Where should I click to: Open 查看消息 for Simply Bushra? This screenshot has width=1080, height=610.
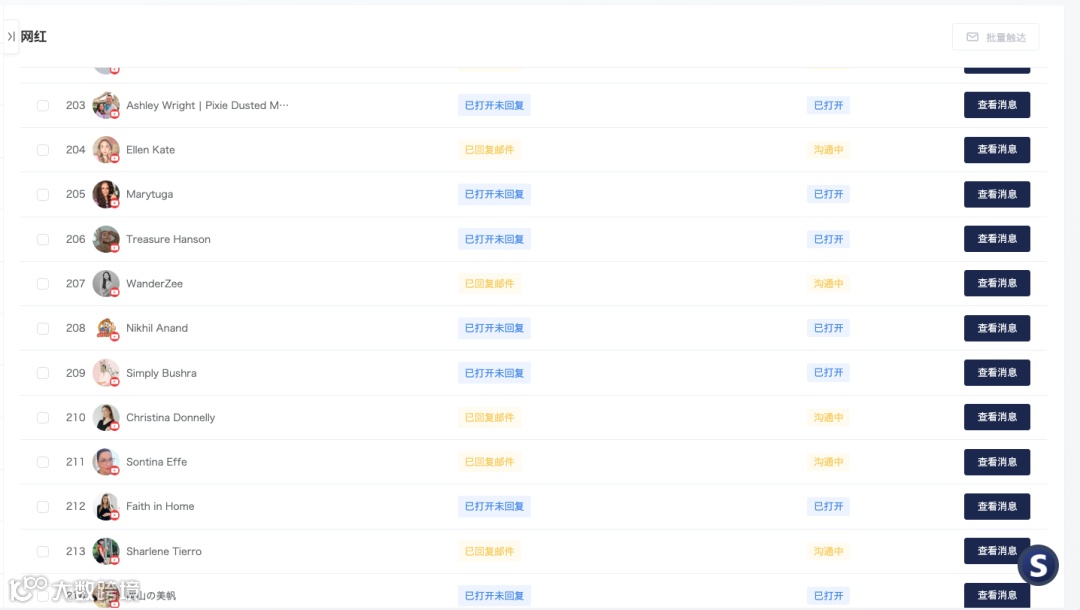[997, 372]
